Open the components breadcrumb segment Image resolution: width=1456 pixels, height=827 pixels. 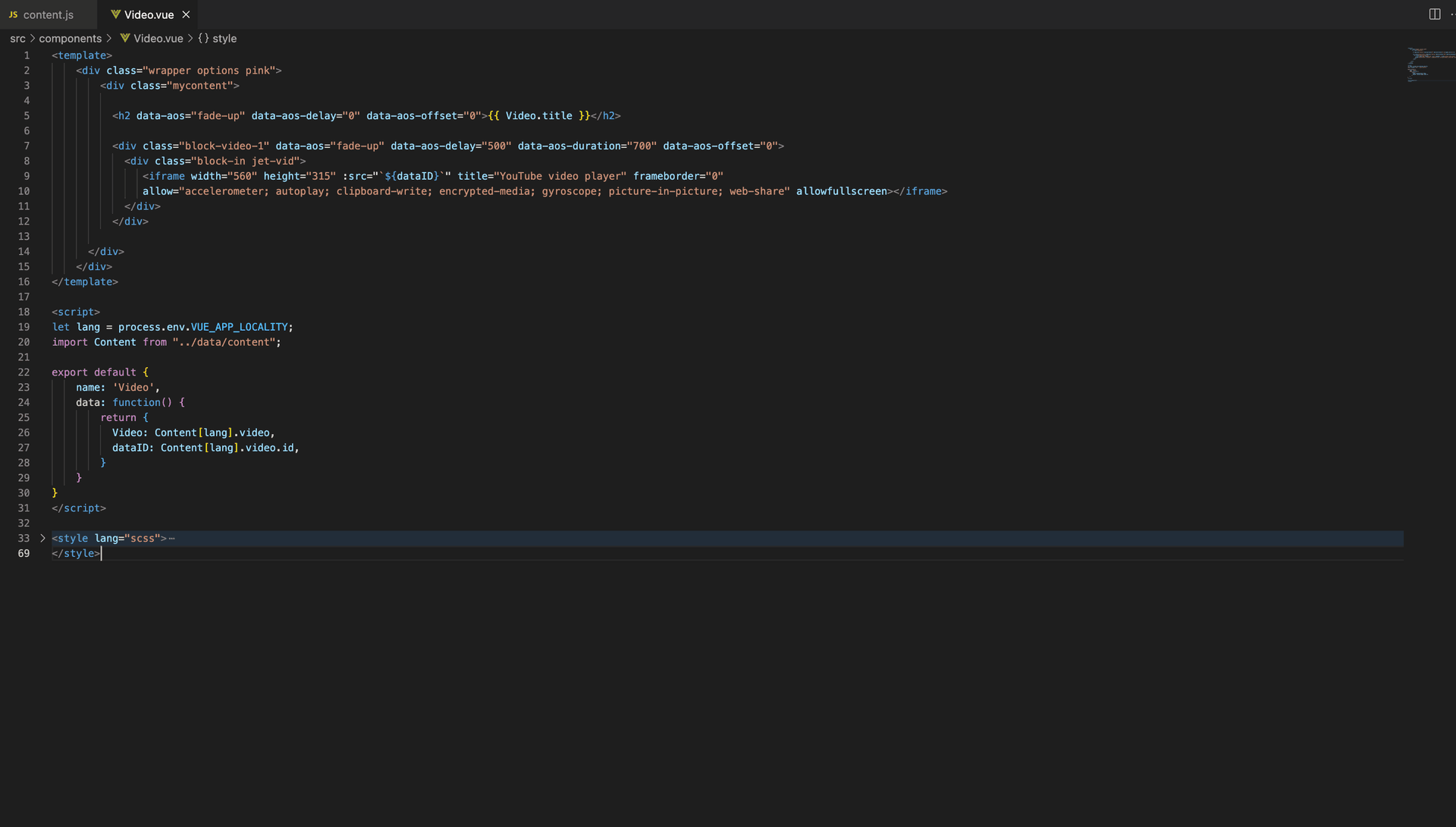pos(71,39)
